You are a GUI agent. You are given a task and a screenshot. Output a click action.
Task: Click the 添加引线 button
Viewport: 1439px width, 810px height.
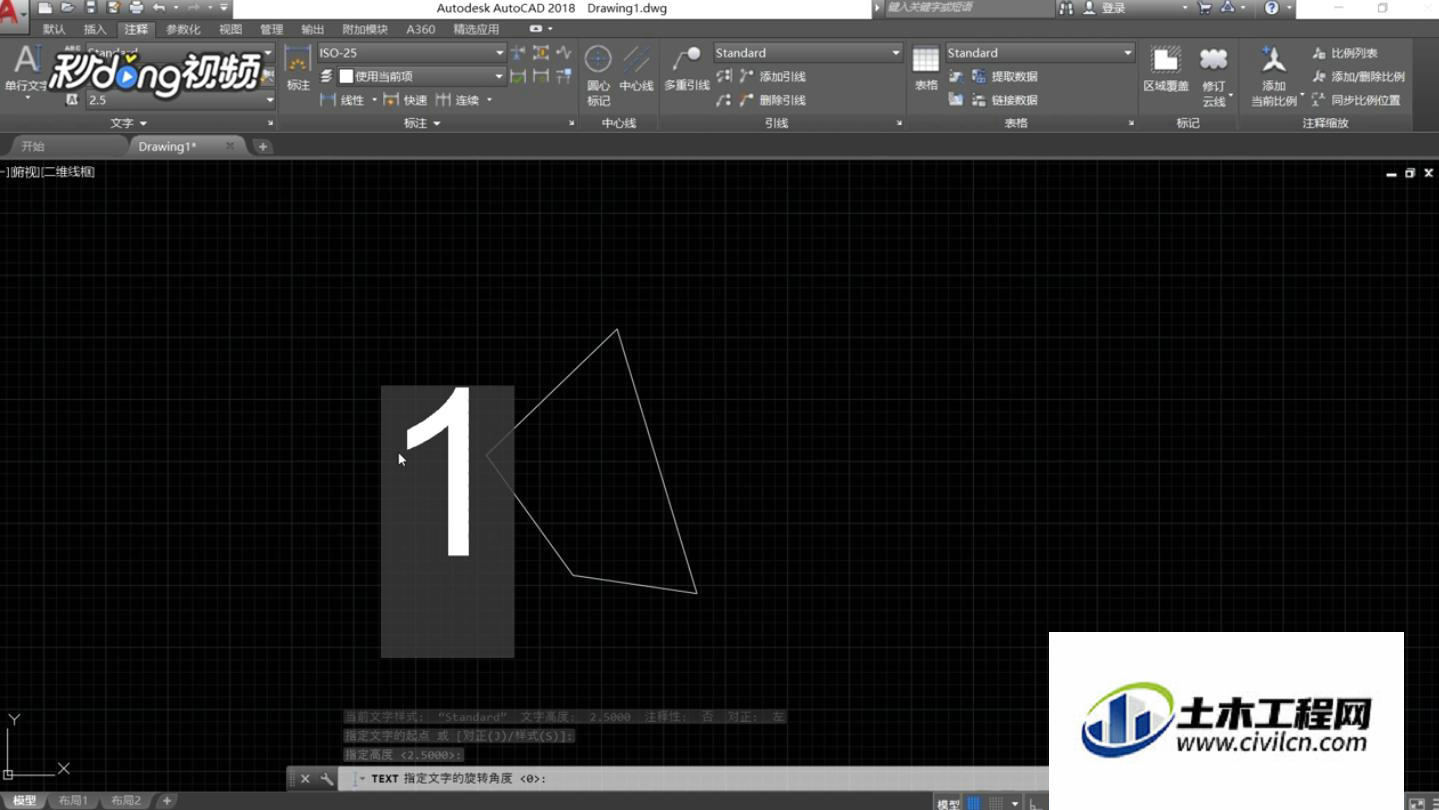772,76
